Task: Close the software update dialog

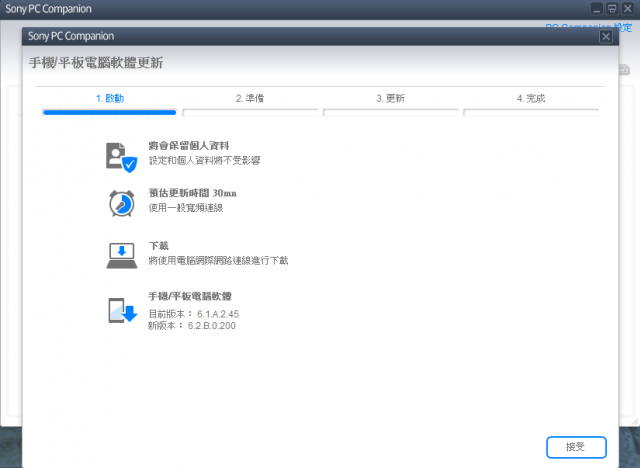Action: tap(605, 37)
